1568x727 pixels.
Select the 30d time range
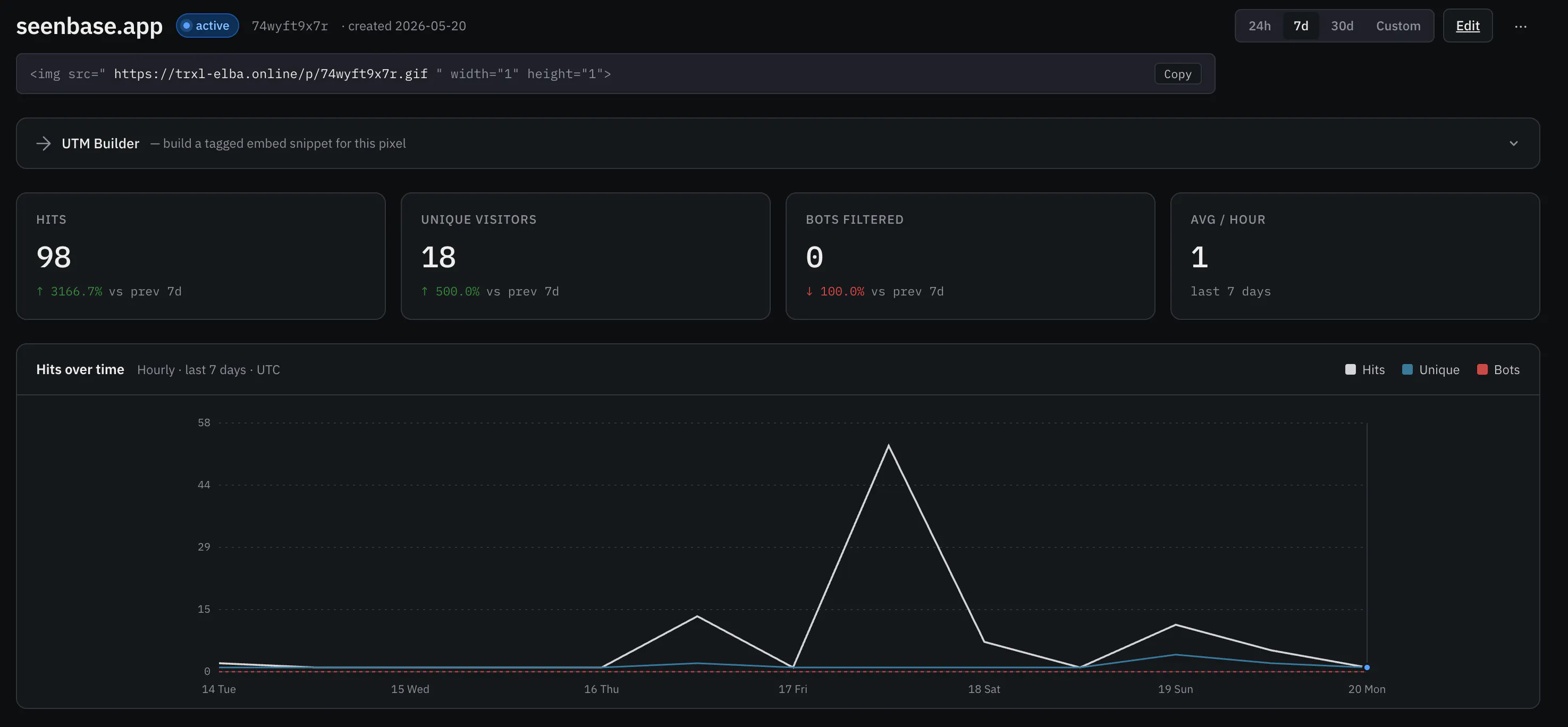[1342, 26]
